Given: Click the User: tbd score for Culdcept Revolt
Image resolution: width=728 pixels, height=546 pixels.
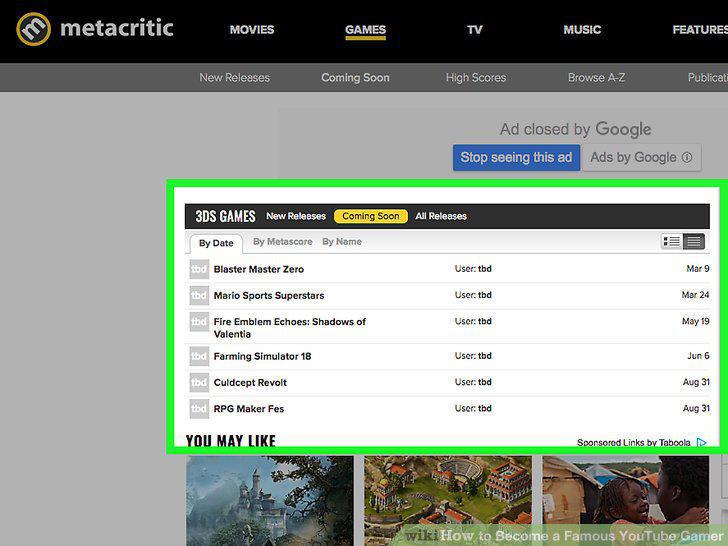Looking at the screenshot, I should point(473,382).
